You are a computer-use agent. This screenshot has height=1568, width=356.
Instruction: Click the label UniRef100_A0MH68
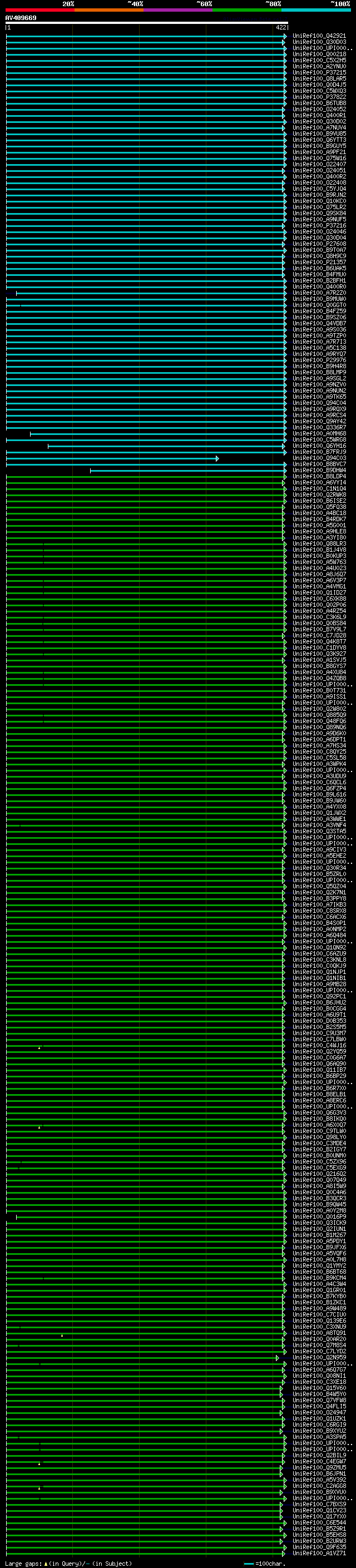coord(319,434)
